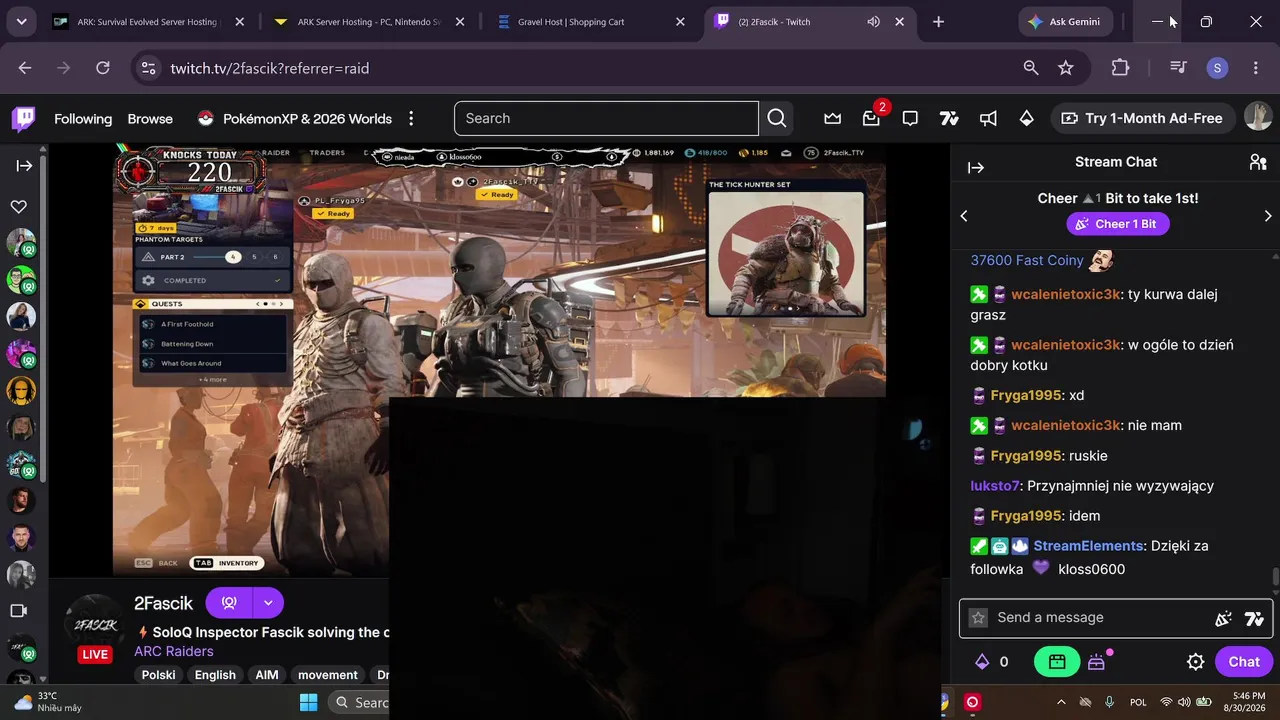The image size is (1280, 720).
Task: Go to the Twitch home logo
Action: pos(24,119)
